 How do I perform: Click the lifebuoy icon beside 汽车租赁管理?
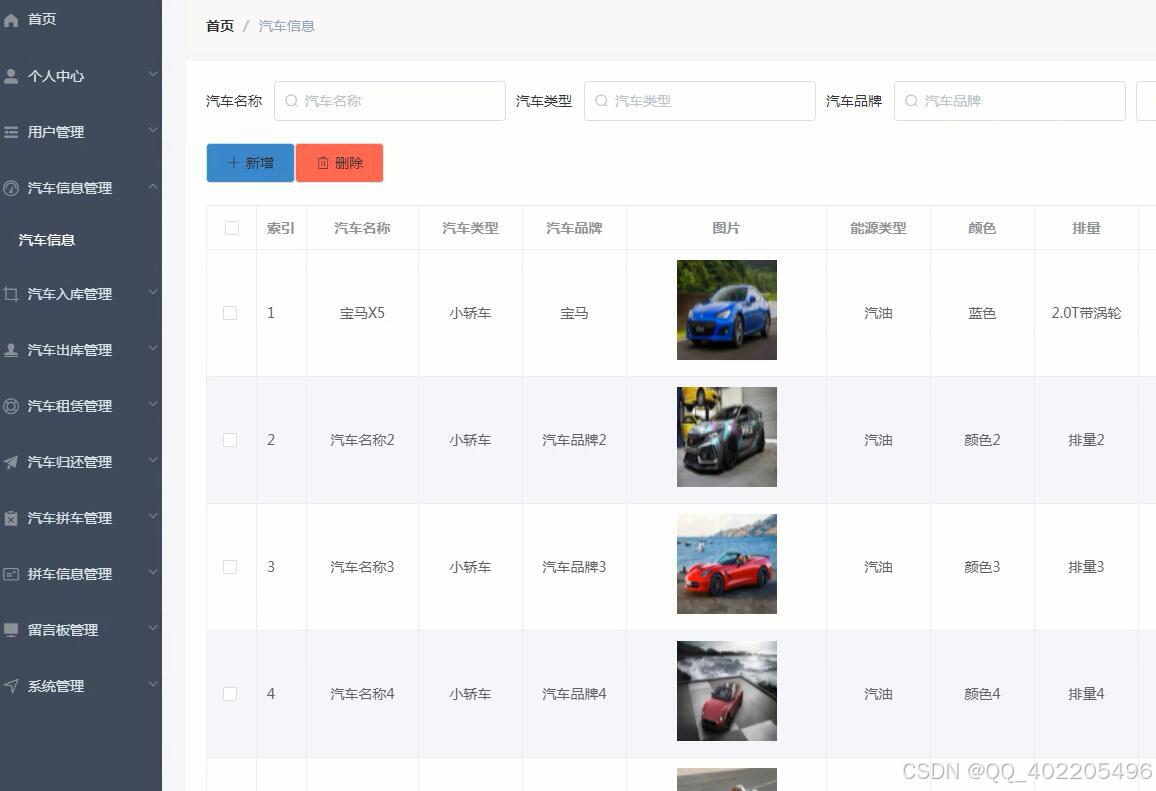[x=10, y=406]
